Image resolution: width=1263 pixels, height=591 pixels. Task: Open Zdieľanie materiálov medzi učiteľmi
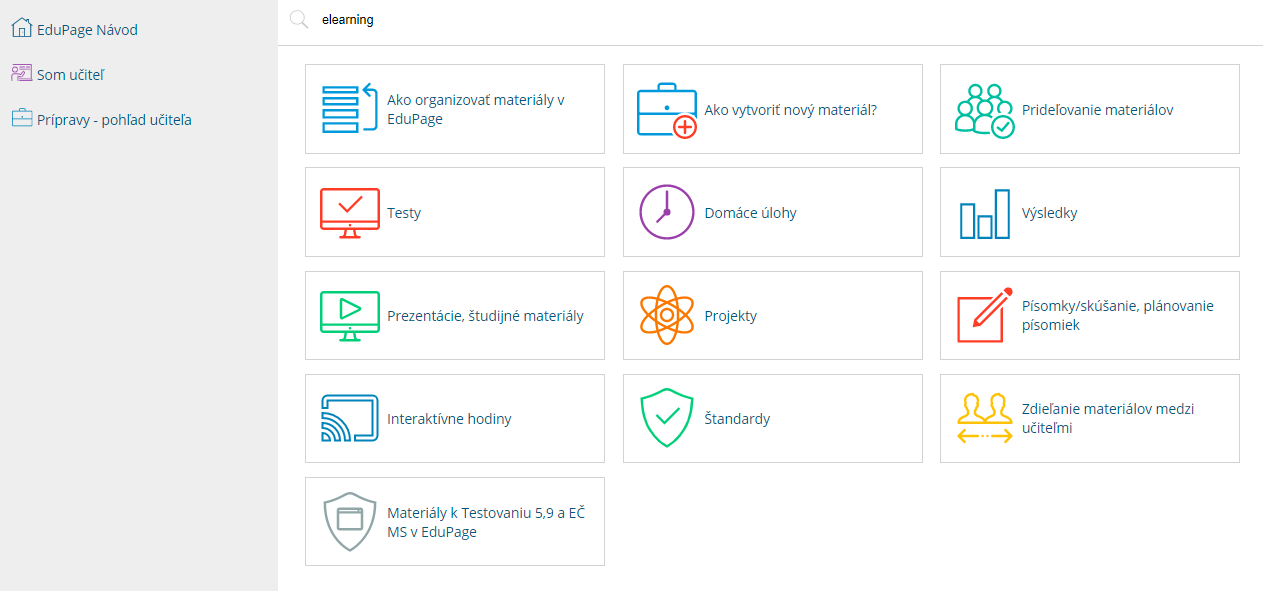click(1090, 418)
